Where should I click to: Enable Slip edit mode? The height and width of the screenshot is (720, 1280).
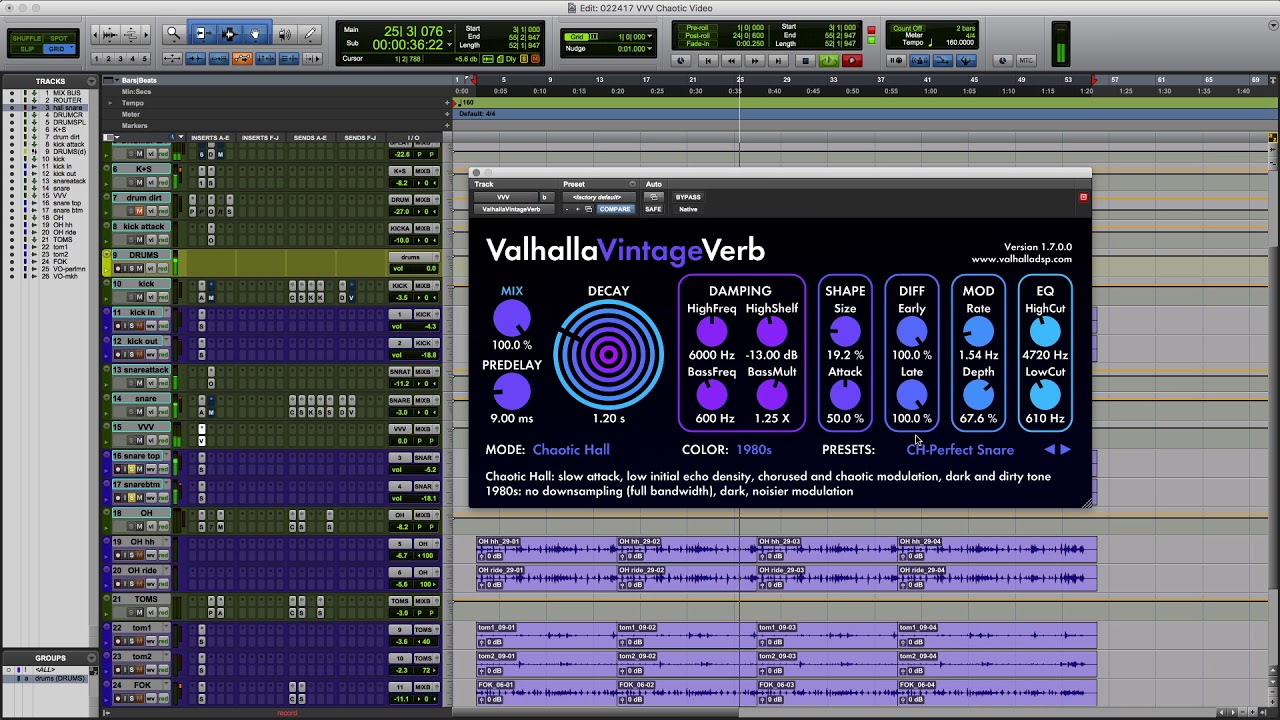click(x=27, y=49)
